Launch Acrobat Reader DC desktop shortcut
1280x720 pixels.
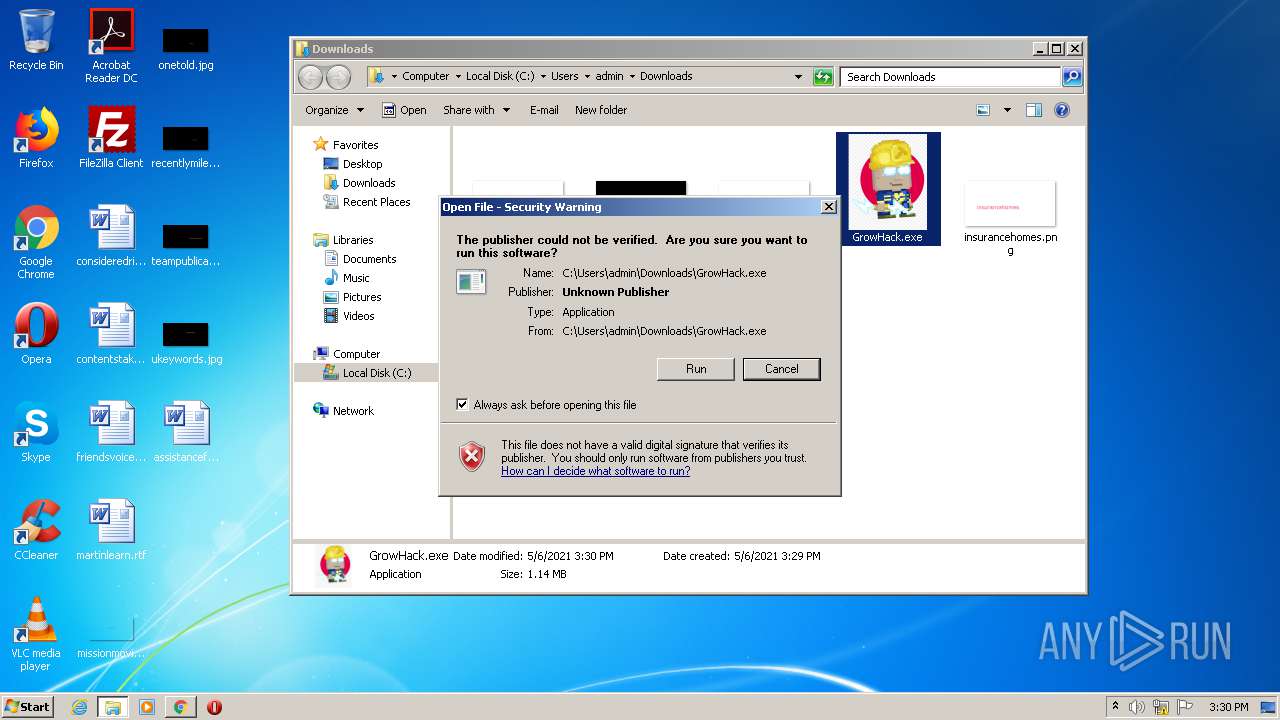111,46
